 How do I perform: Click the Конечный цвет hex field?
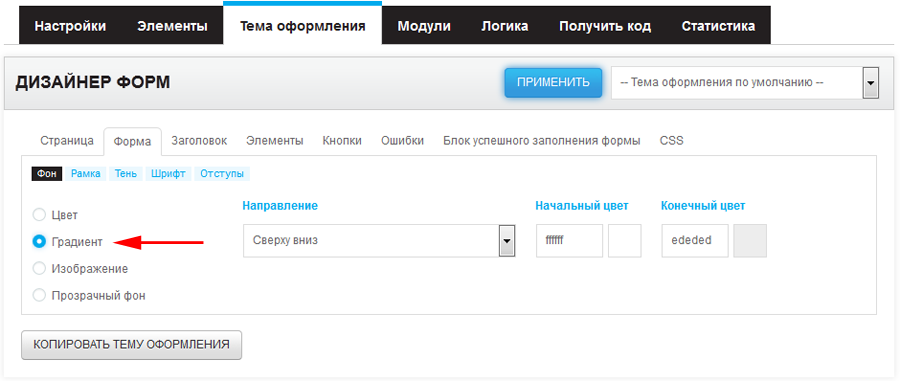pos(695,240)
